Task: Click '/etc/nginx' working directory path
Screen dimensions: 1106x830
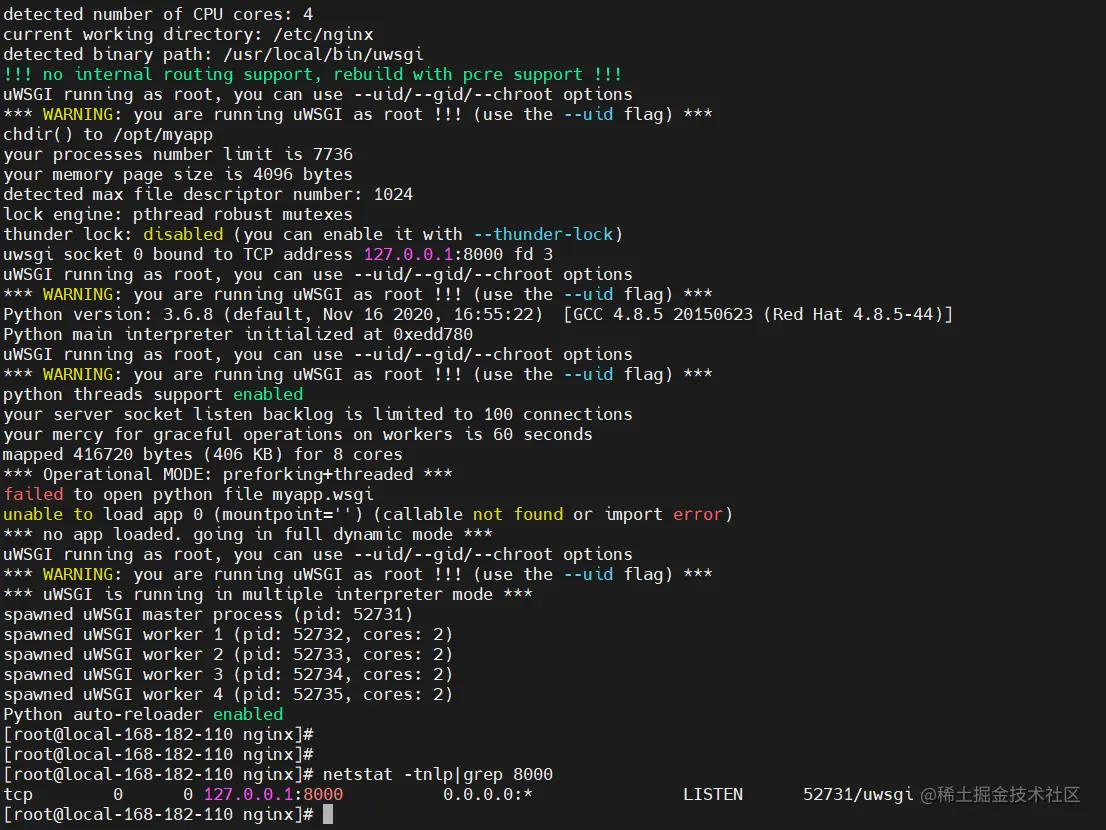Action: pyautogui.click(x=323, y=35)
